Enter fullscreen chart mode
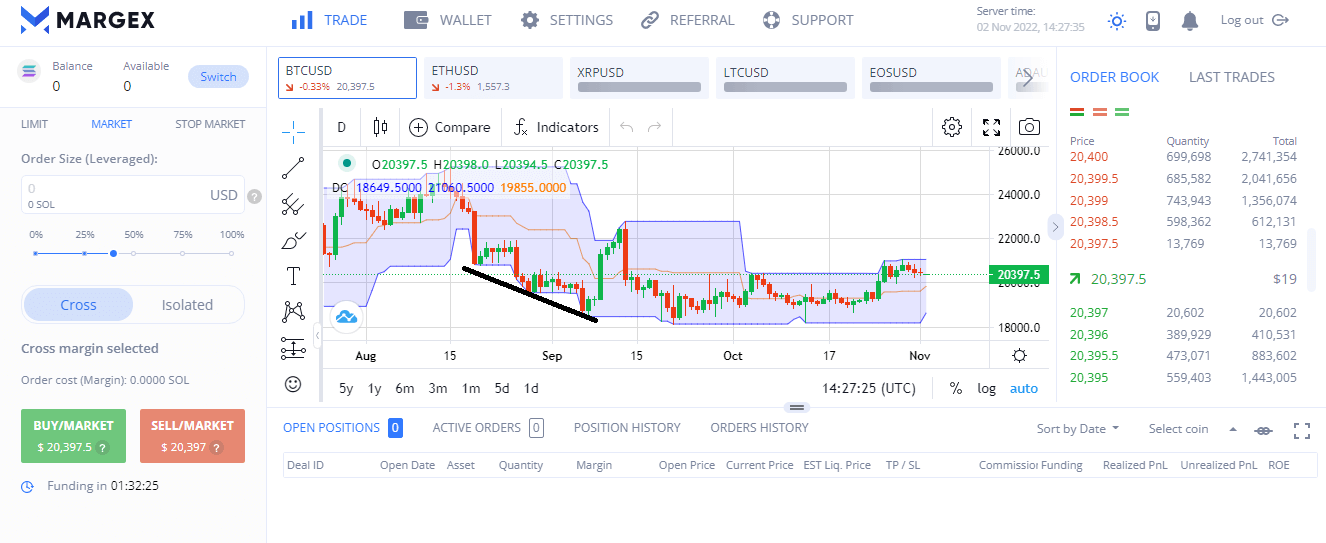Screen dimensions: 1326x543 [x=991, y=127]
